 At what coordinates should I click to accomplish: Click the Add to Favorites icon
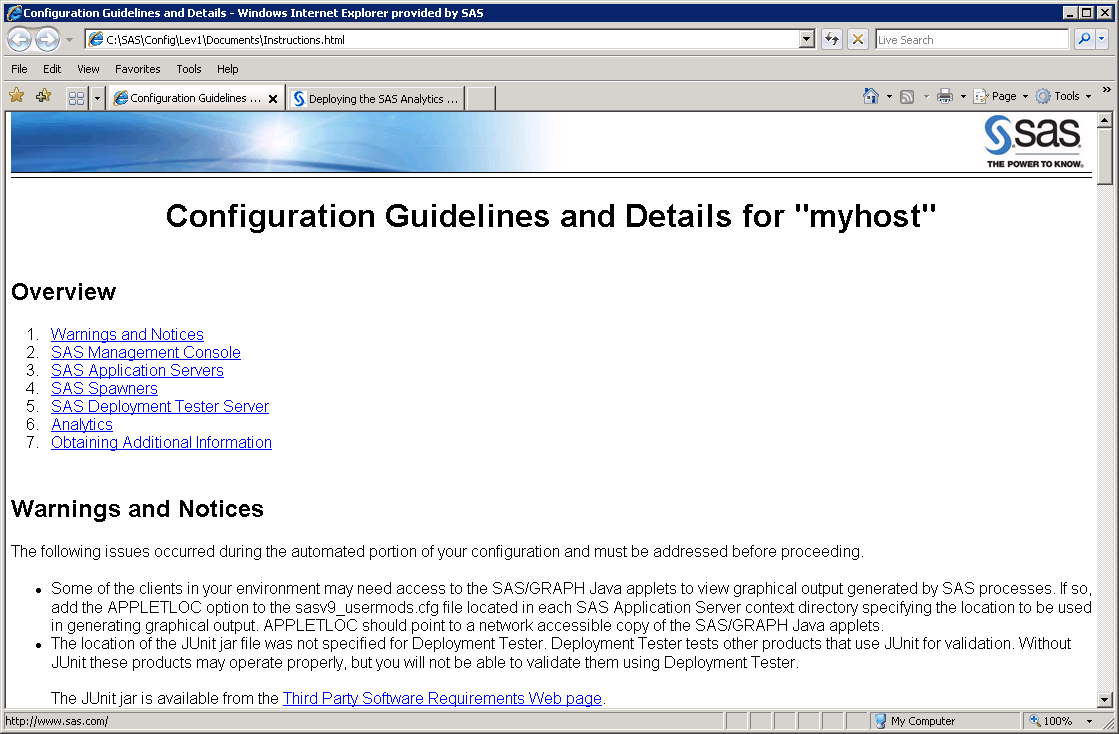pos(43,96)
